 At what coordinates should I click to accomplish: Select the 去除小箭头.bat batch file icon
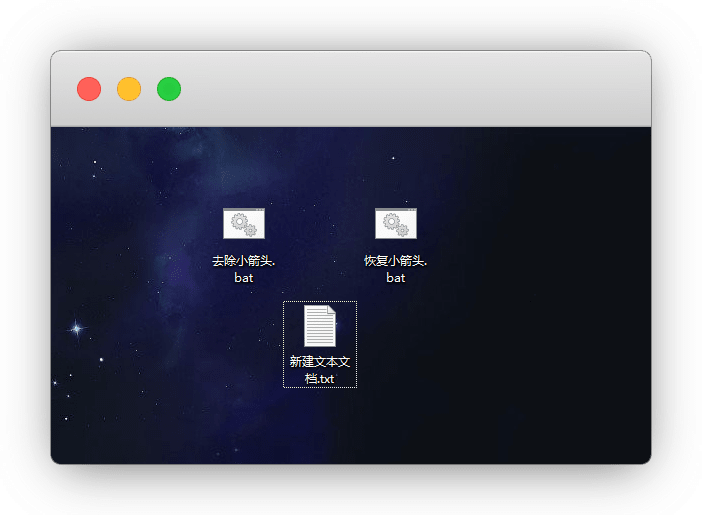243,223
